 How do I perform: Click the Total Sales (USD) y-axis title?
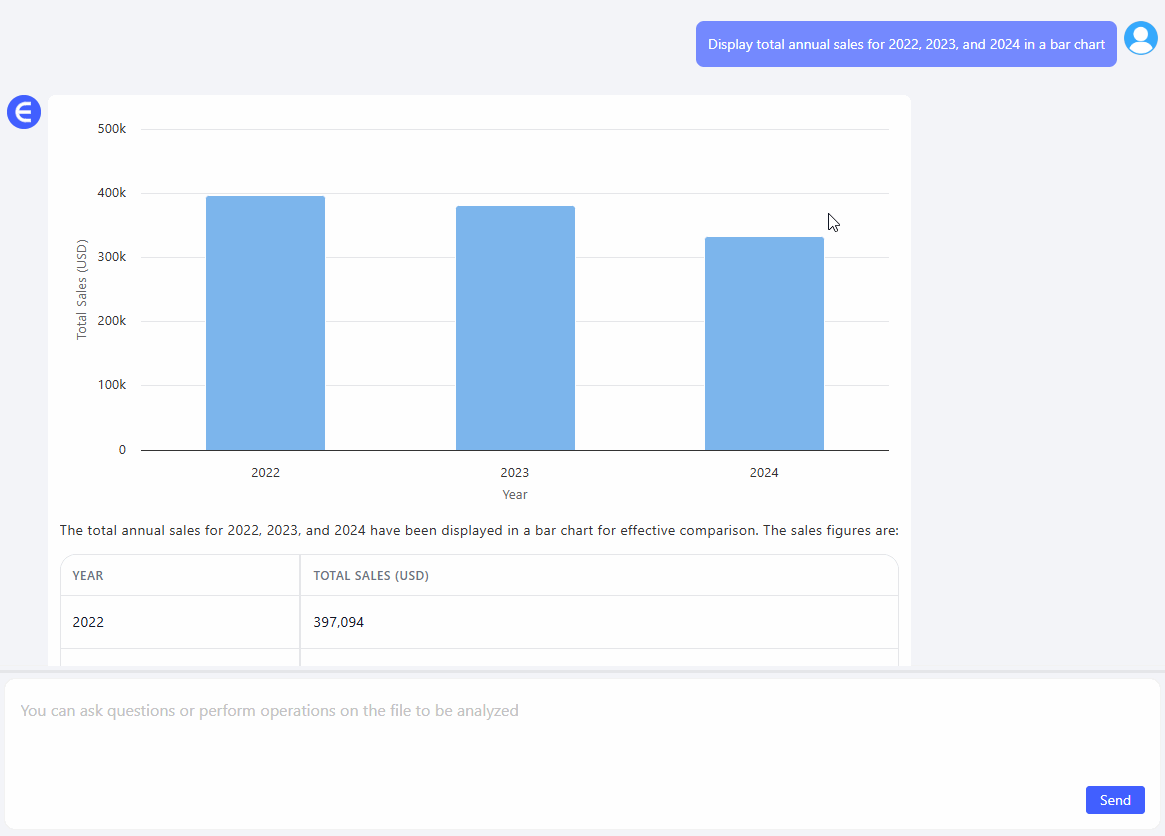82,289
